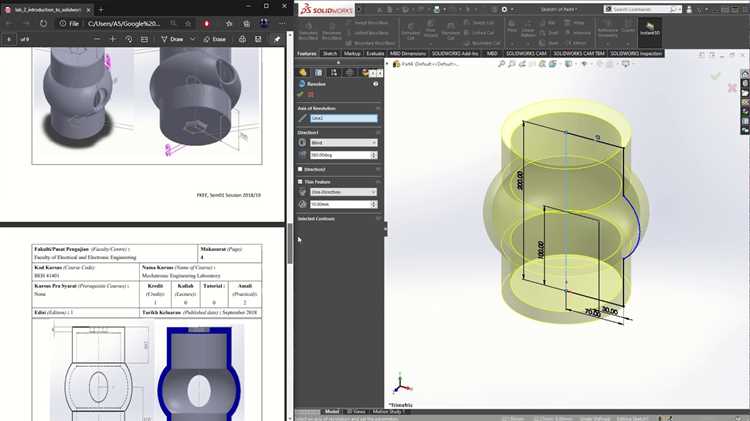Open the Markup ribbon tab
The height and width of the screenshot is (421, 750).
tap(352, 54)
